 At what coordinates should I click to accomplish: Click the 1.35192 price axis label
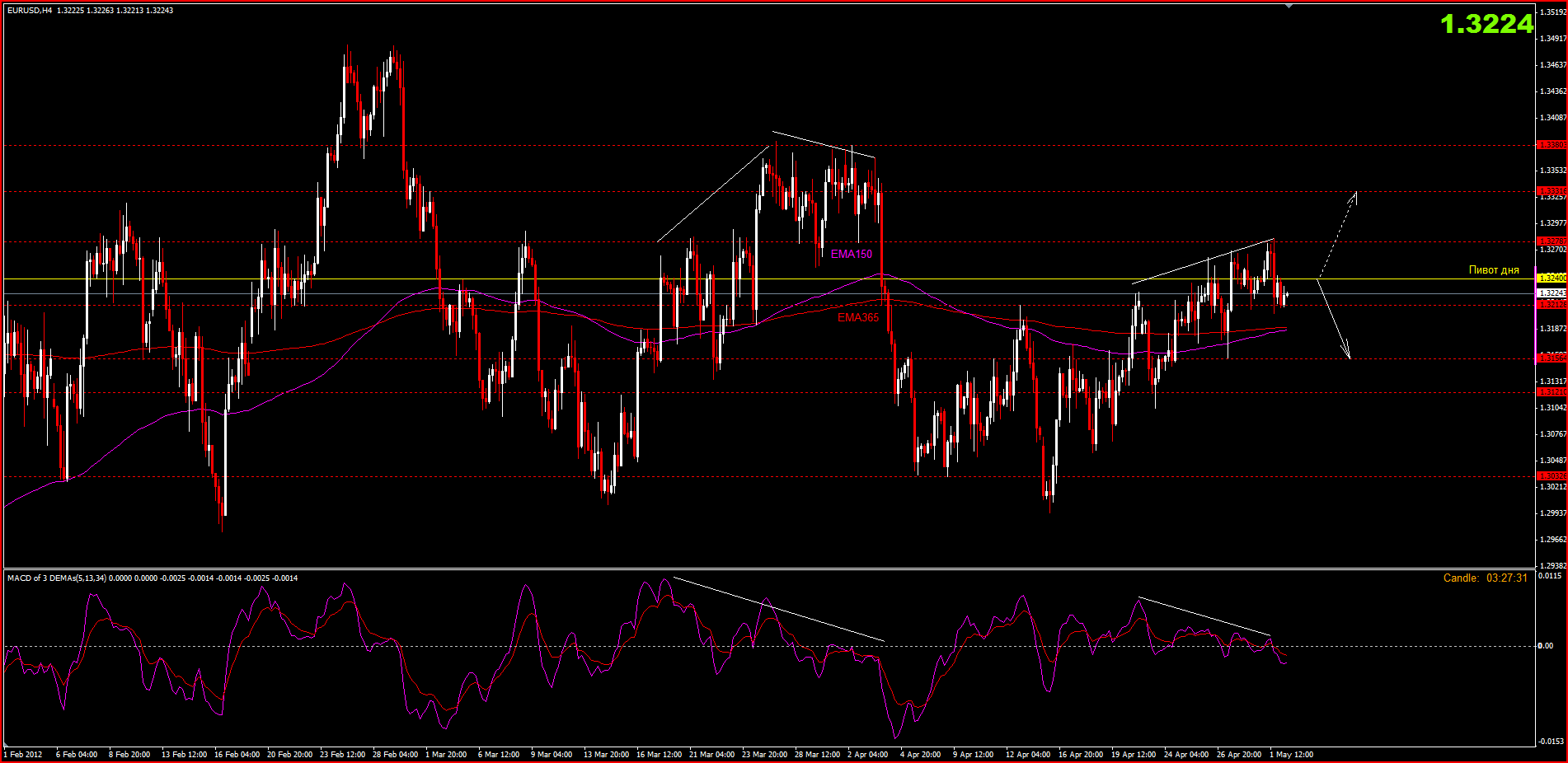1553,12
